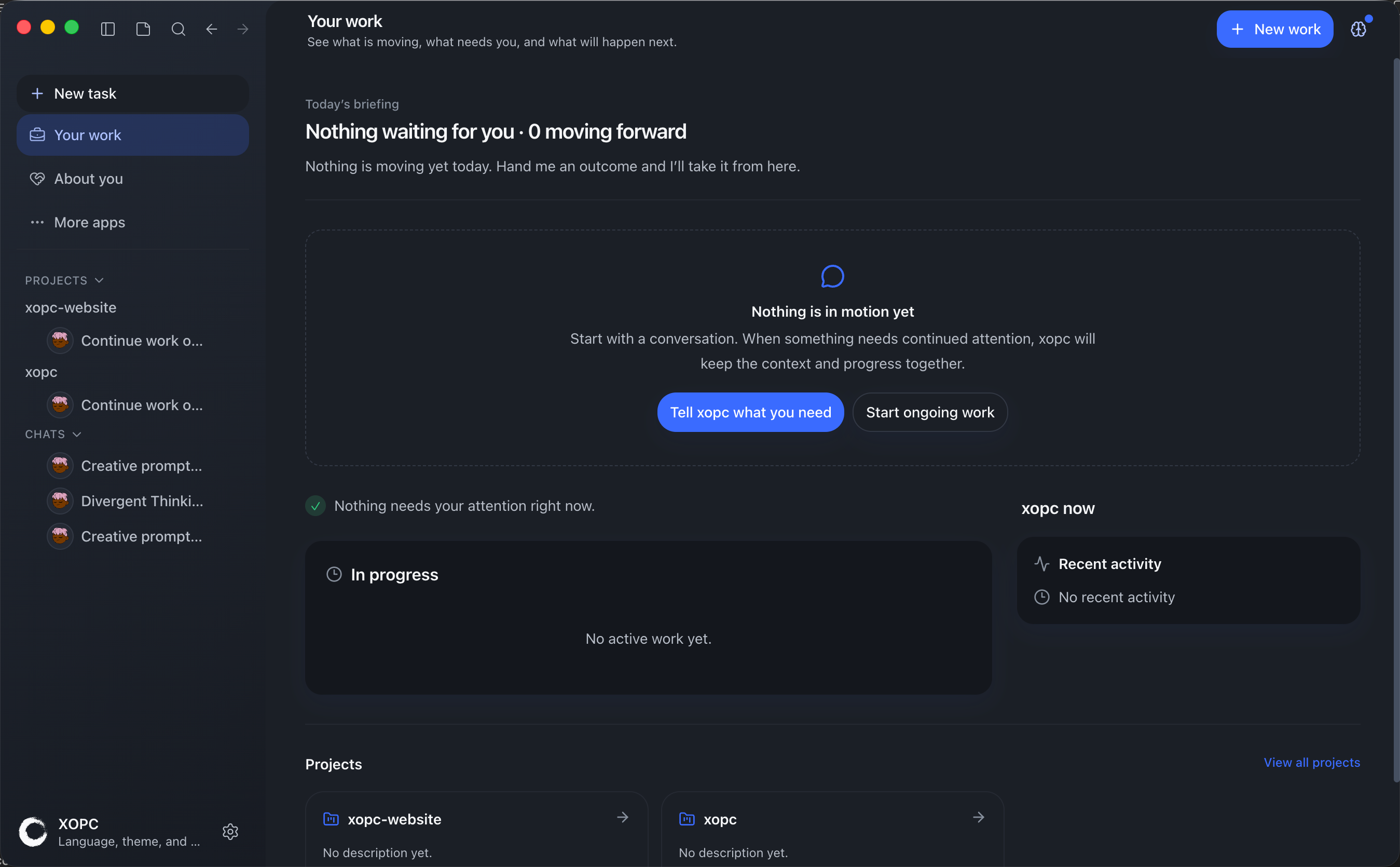Click Tell xopc what you need
The height and width of the screenshot is (867, 1400).
tap(750, 412)
